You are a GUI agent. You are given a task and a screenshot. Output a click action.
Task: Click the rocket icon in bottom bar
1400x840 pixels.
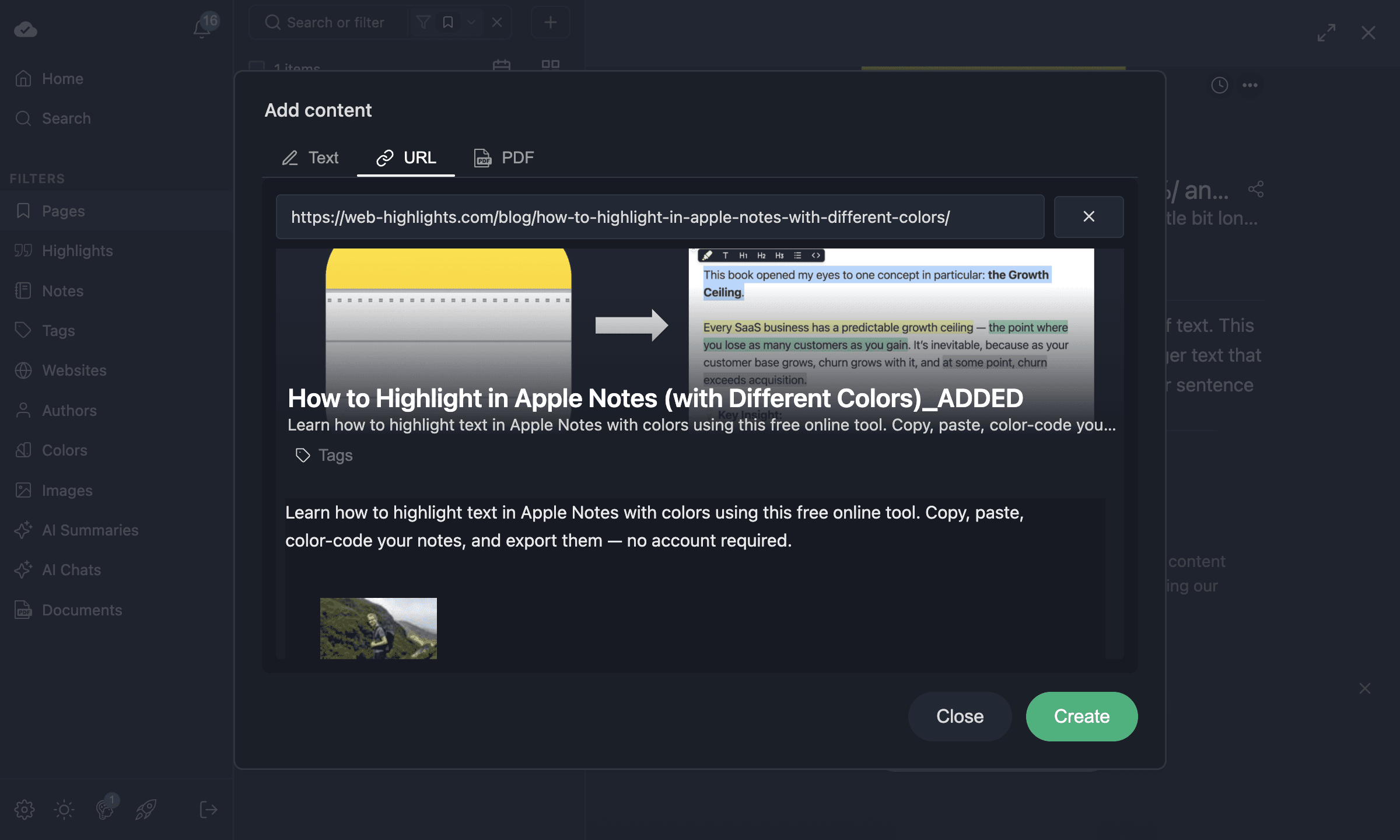[146, 809]
